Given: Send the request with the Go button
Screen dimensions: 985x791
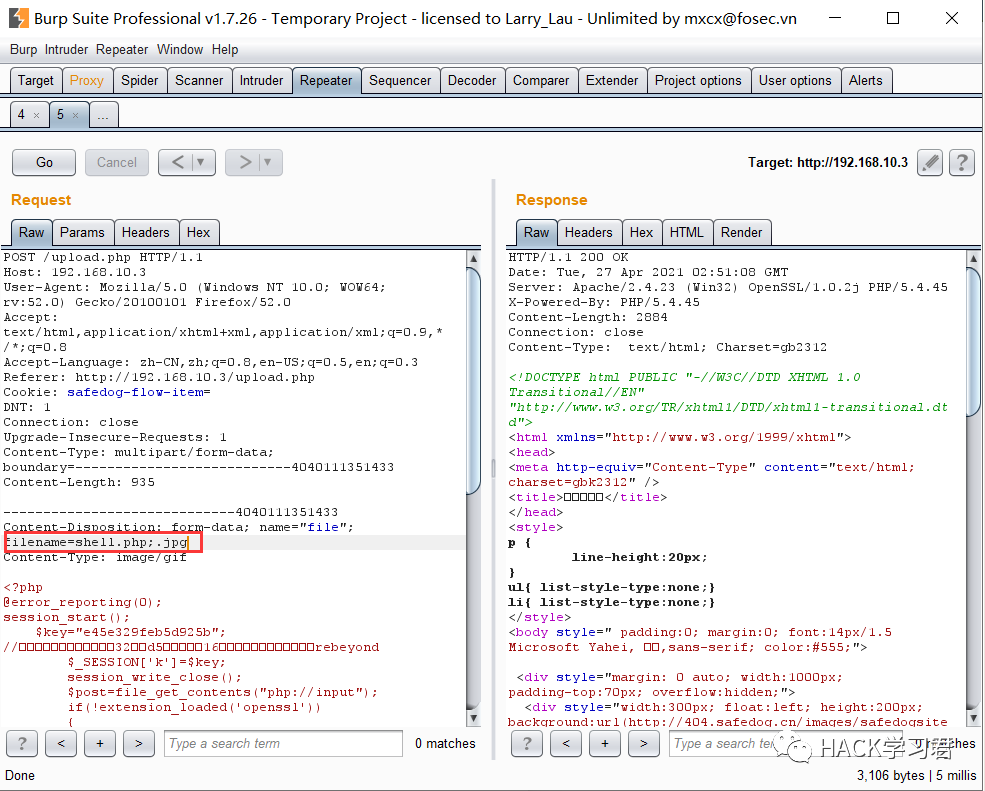Looking at the screenshot, I should pos(44,163).
